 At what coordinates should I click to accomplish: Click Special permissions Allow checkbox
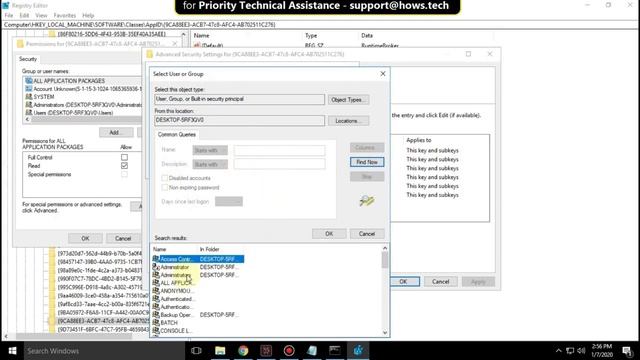(x=124, y=174)
